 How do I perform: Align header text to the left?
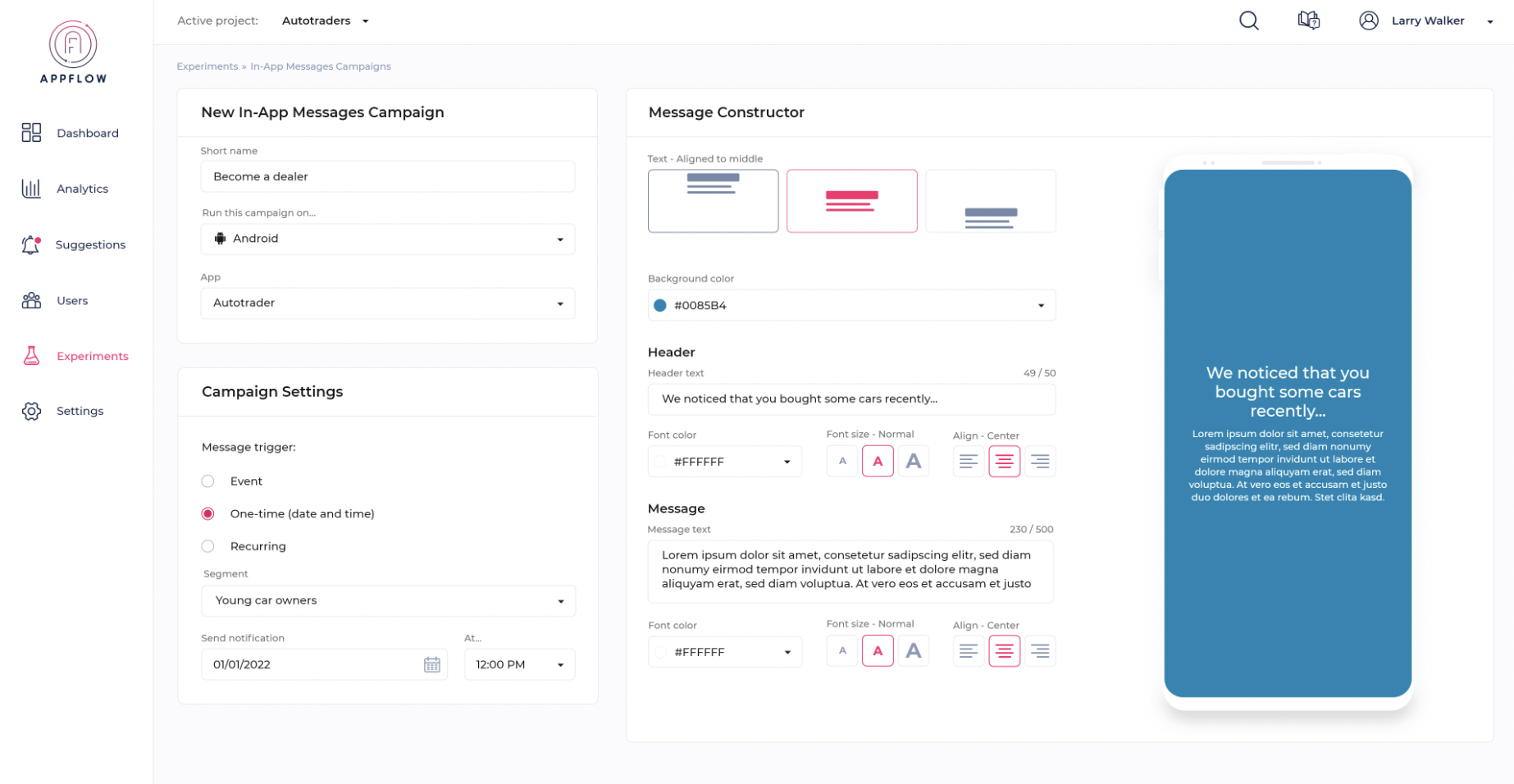[x=968, y=462]
